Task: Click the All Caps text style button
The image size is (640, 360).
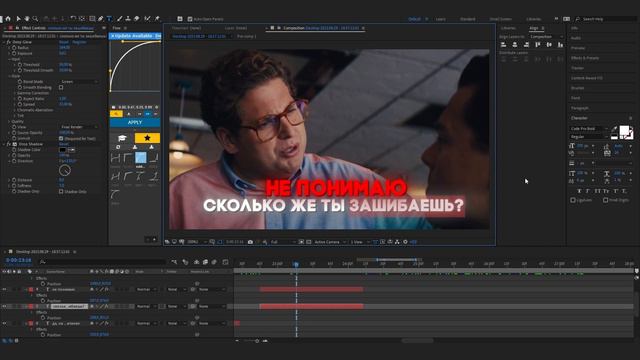Action: pyautogui.click(x=598, y=191)
